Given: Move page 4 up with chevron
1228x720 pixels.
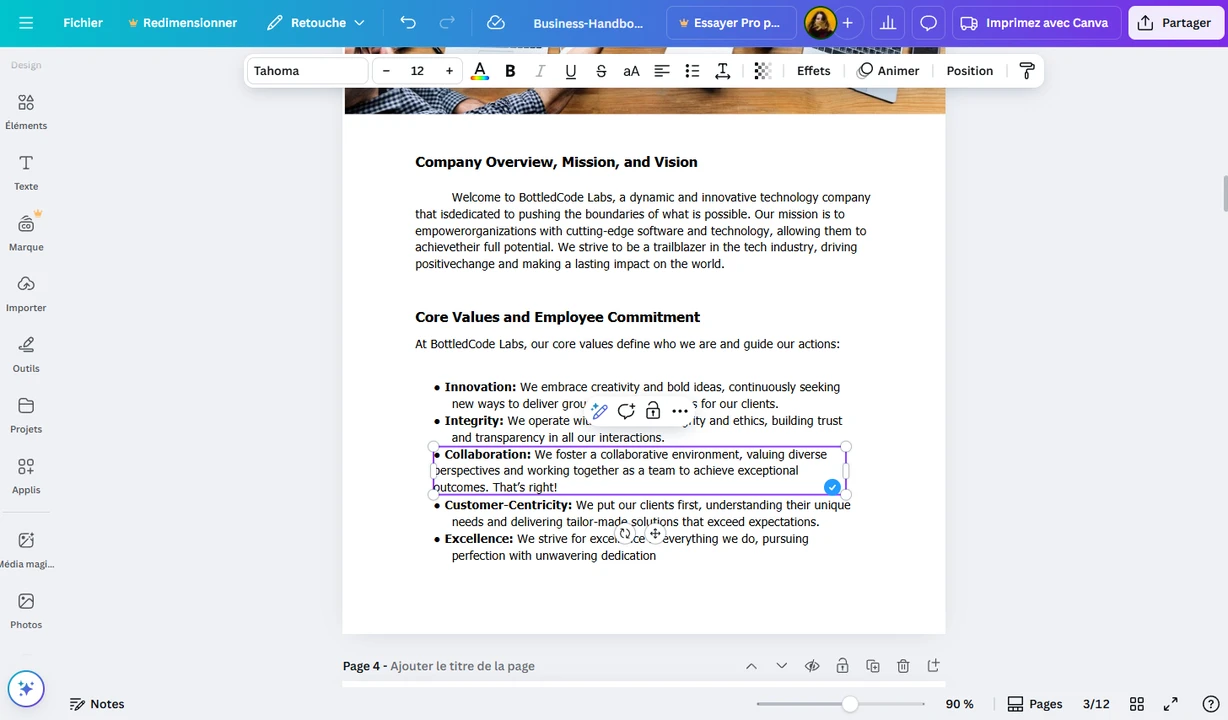Looking at the screenshot, I should pos(751,666).
